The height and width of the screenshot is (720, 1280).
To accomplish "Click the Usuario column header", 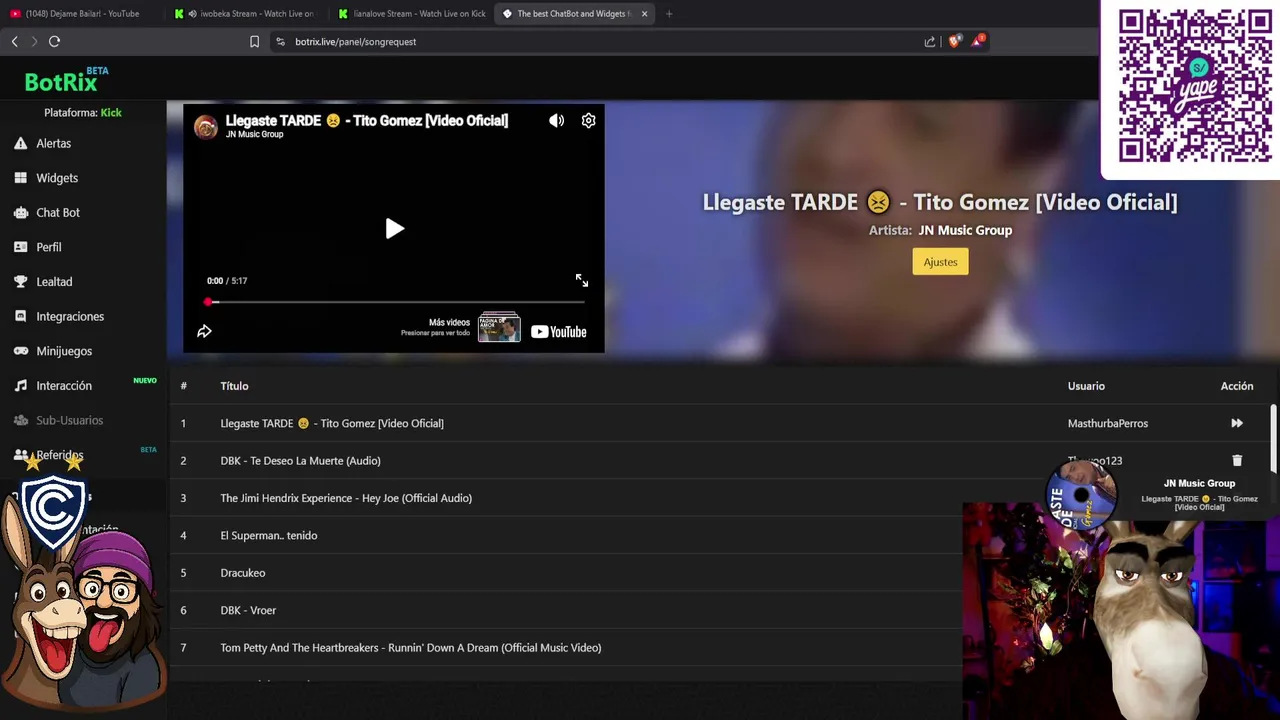I will pyautogui.click(x=1086, y=386).
